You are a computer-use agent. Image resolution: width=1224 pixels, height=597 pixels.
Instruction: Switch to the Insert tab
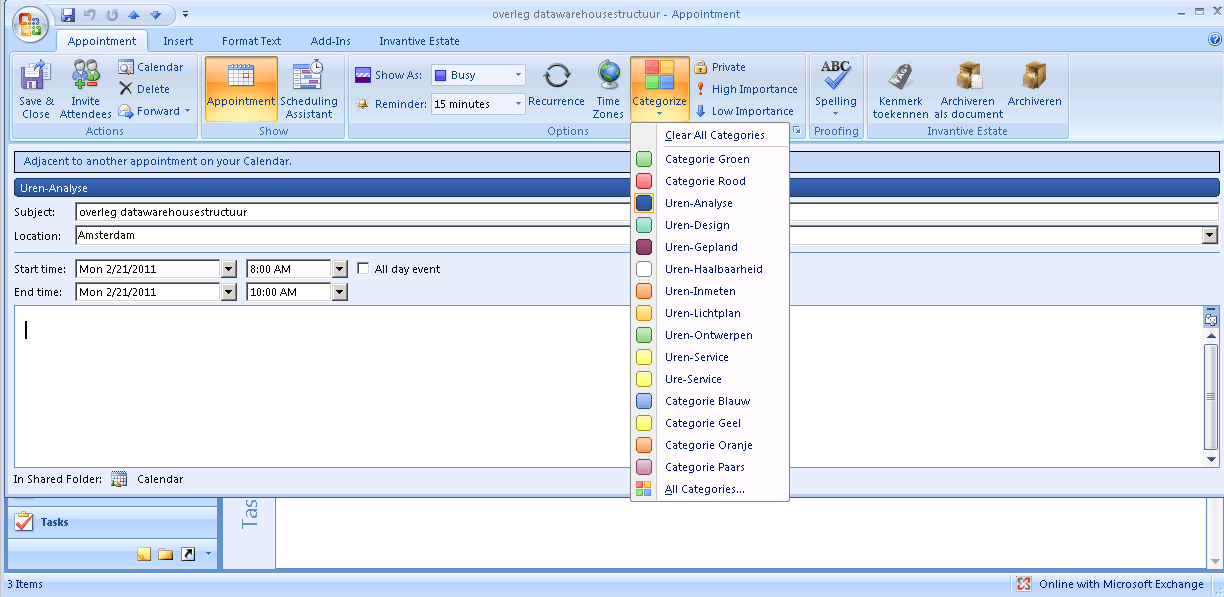(178, 41)
